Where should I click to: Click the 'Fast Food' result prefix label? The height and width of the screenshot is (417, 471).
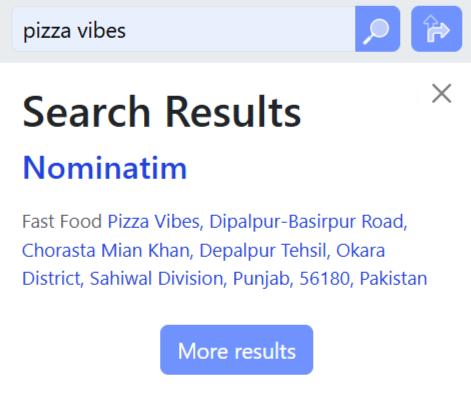coord(62,222)
